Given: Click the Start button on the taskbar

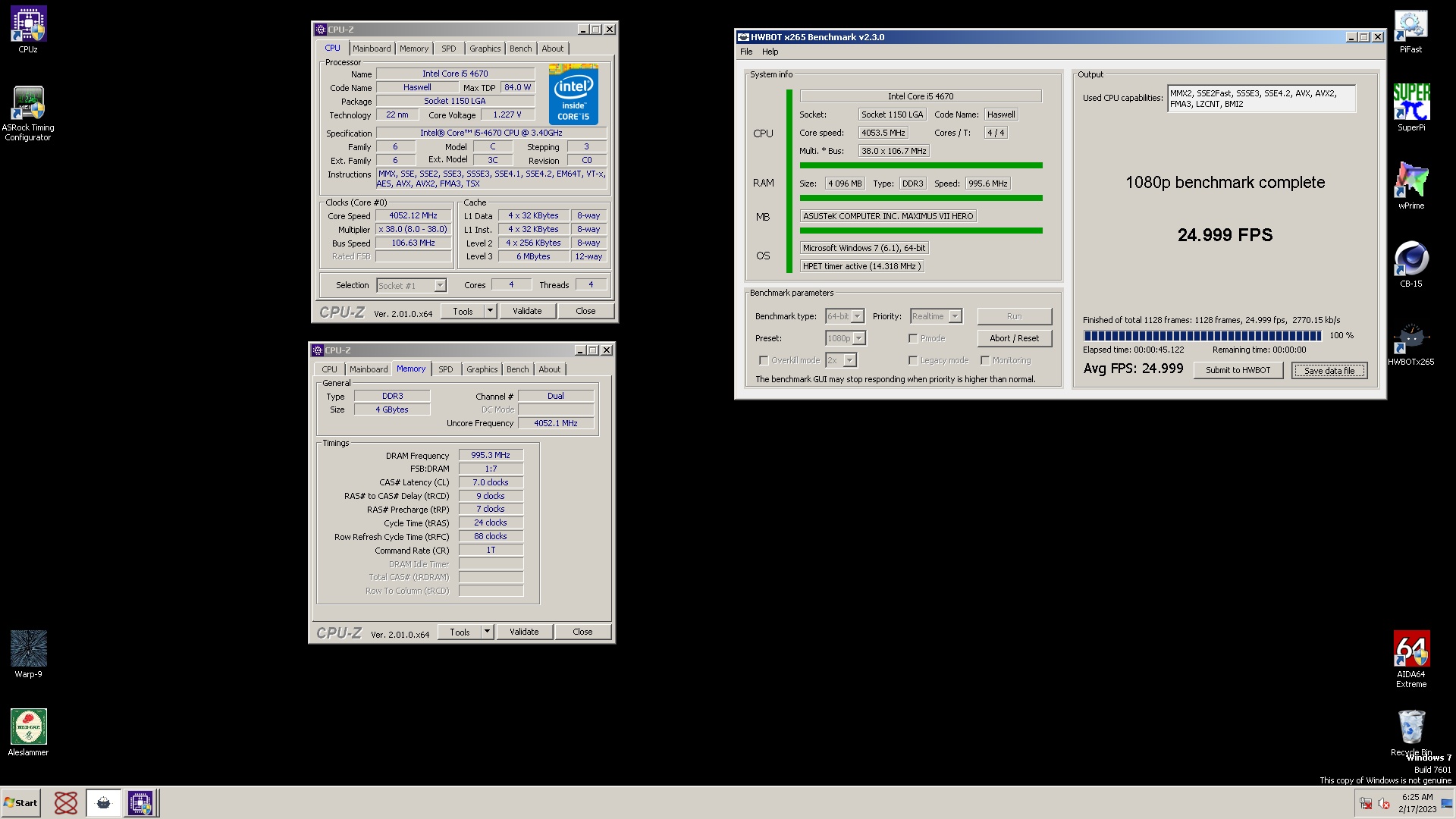Looking at the screenshot, I should (21, 803).
